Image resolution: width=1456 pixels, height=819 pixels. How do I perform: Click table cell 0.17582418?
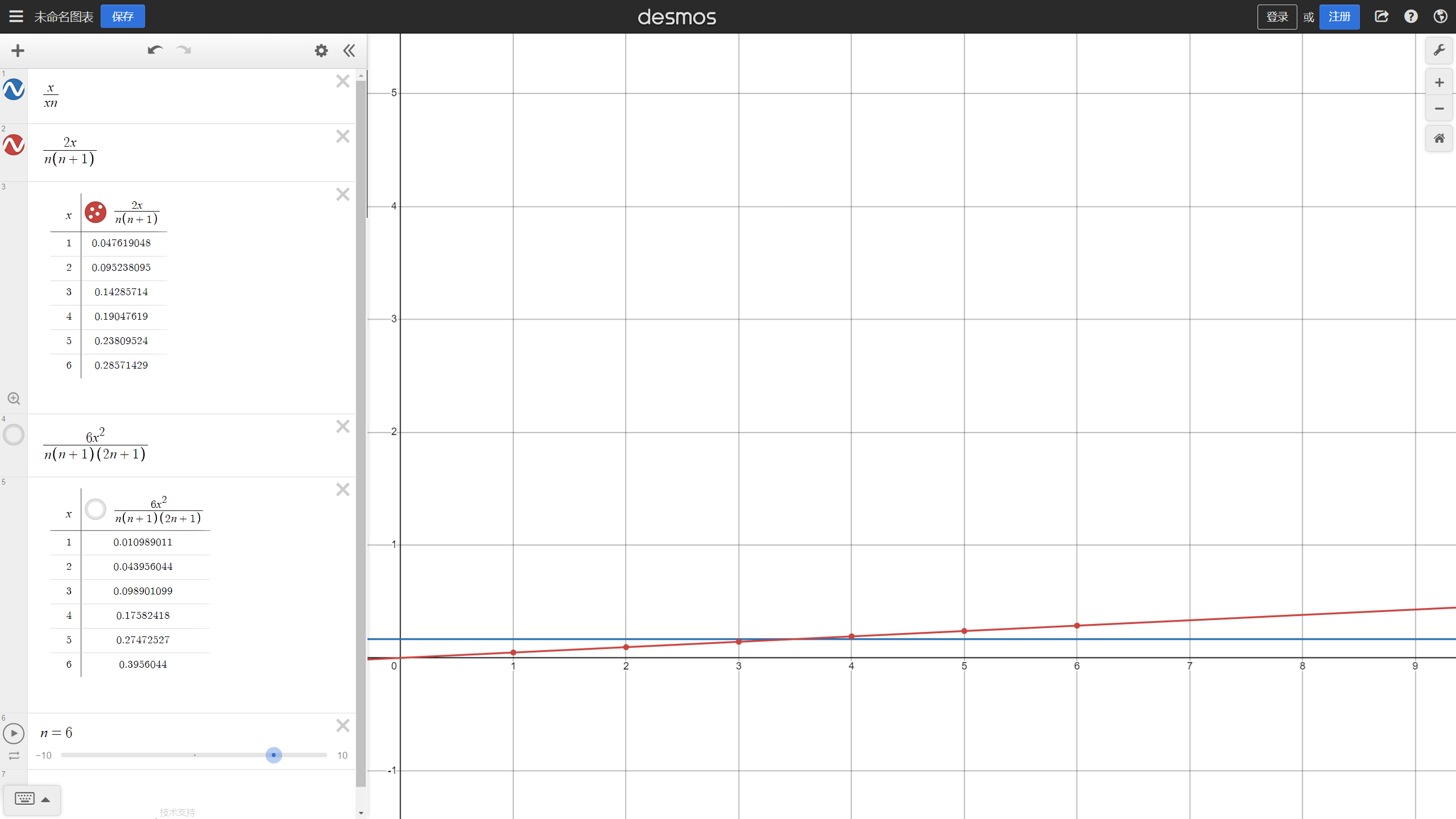pyautogui.click(x=143, y=615)
